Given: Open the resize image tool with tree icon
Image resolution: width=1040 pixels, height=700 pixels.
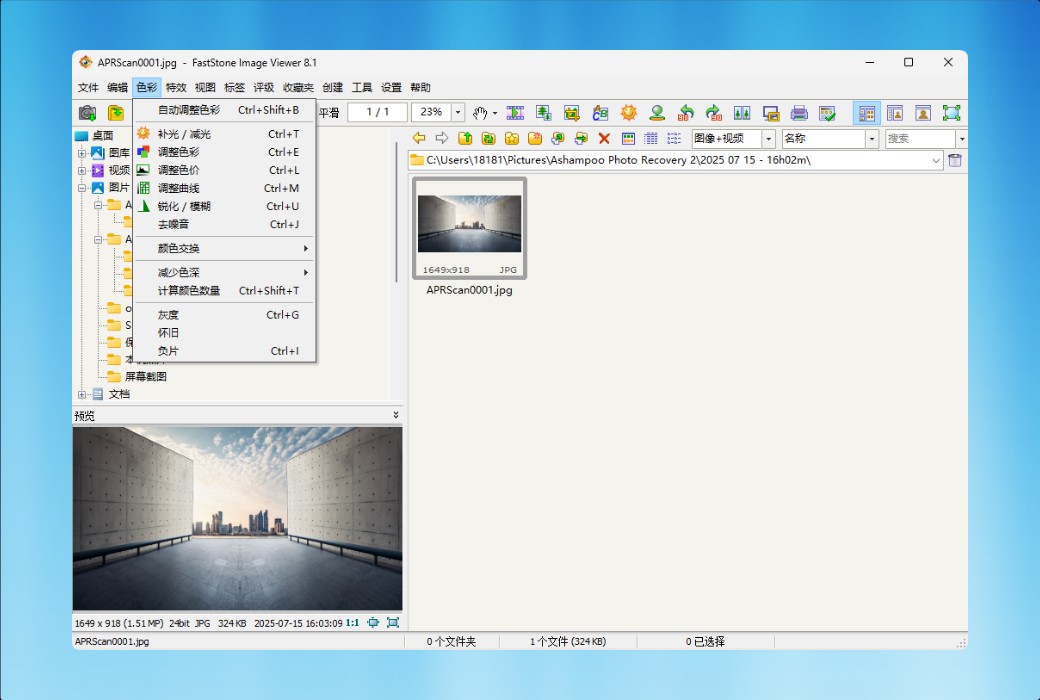Looking at the screenshot, I should click(x=544, y=113).
